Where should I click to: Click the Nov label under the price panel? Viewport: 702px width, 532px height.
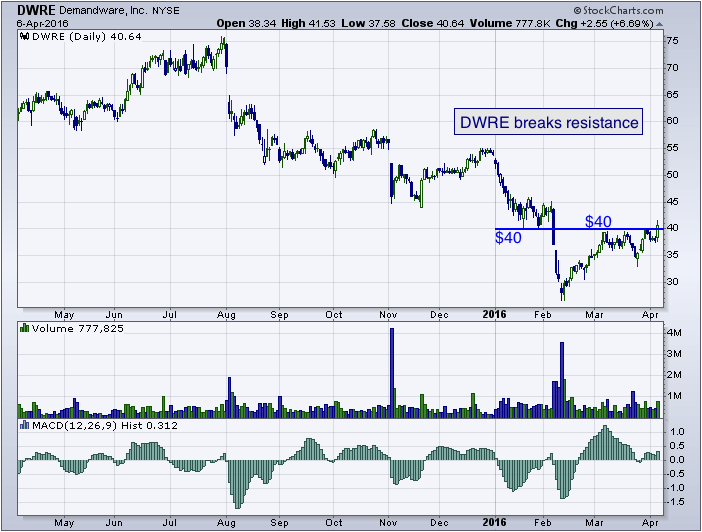pos(388,315)
